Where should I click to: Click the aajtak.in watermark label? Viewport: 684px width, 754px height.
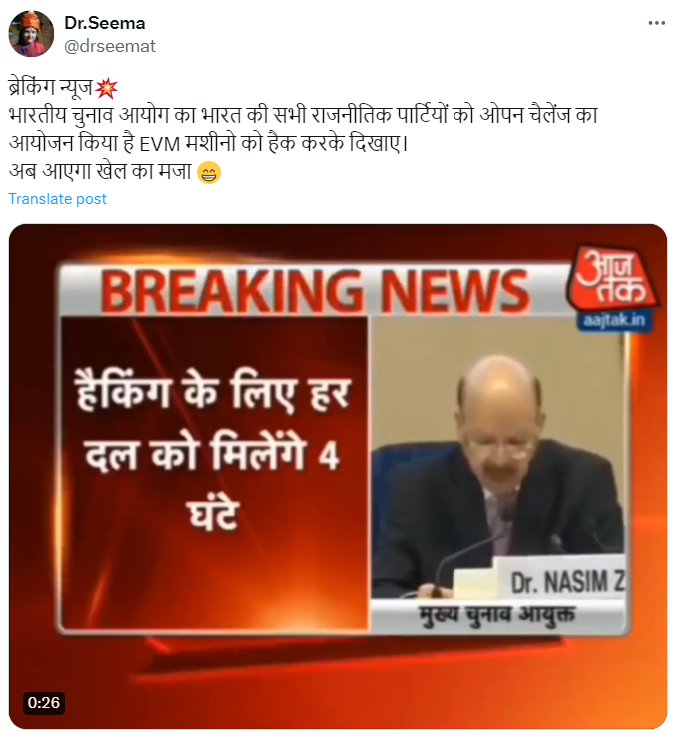(x=614, y=321)
